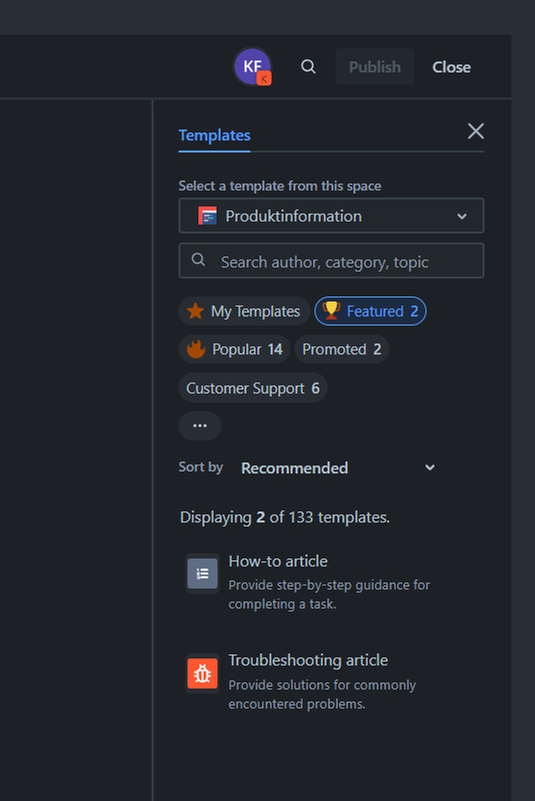The image size is (535, 801).
Task: Close the Templates panel with X
Action: click(x=476, y=131)
